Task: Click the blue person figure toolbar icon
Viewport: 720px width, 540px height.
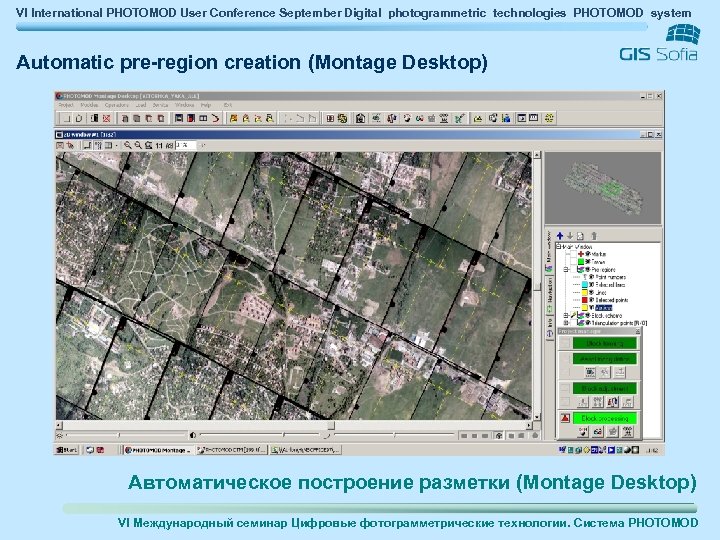Action: pyautogui.click(x=506, y=118)
